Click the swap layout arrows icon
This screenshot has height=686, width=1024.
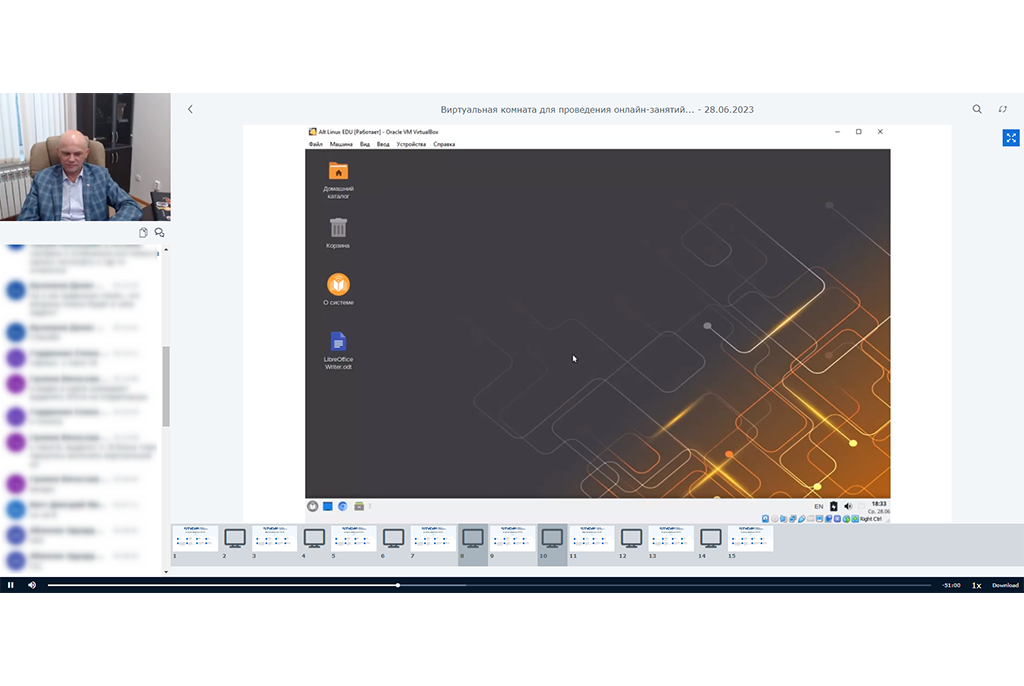1002,109
